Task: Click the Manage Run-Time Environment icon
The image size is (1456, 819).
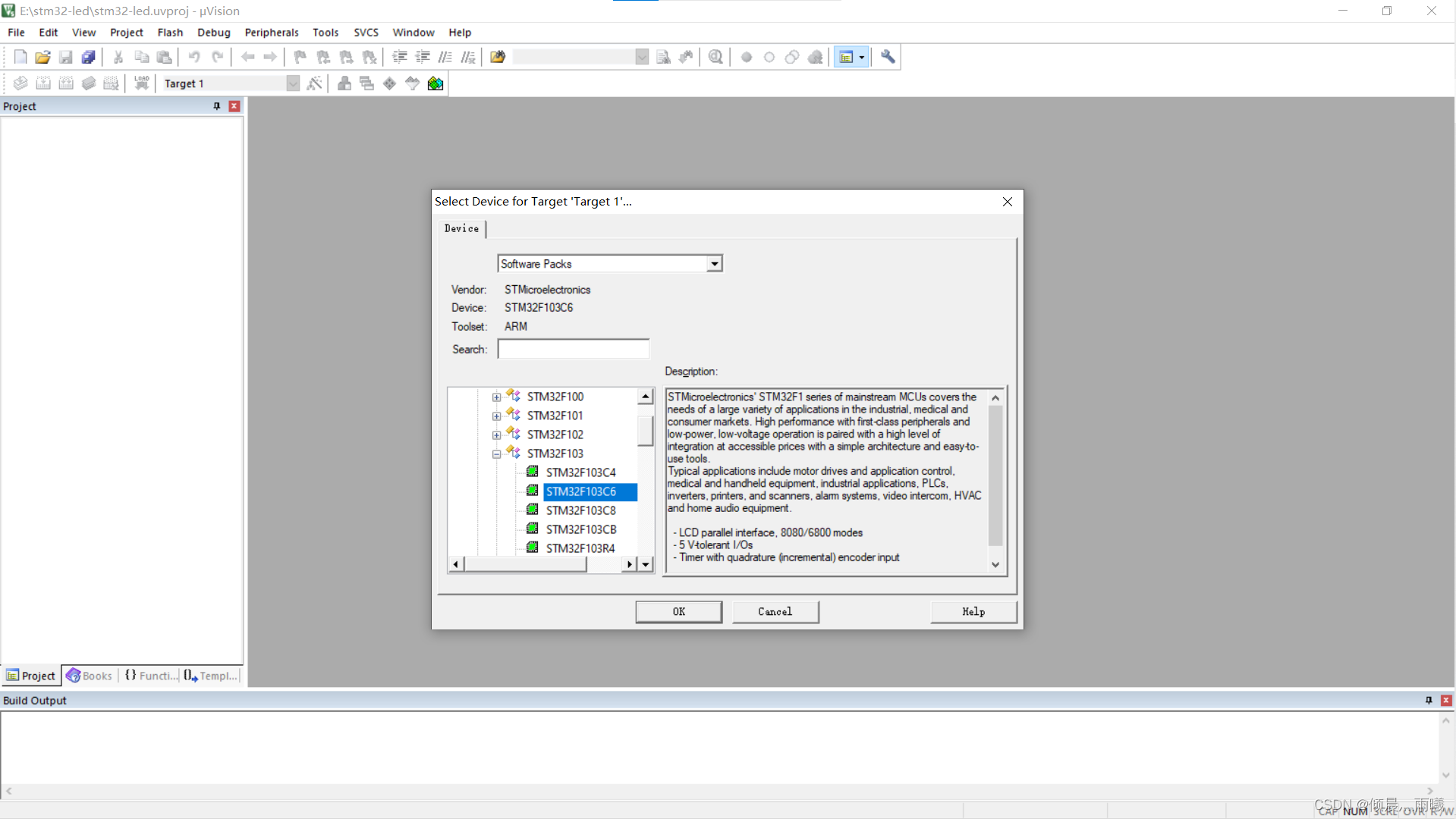Action: tap(389, 83)
